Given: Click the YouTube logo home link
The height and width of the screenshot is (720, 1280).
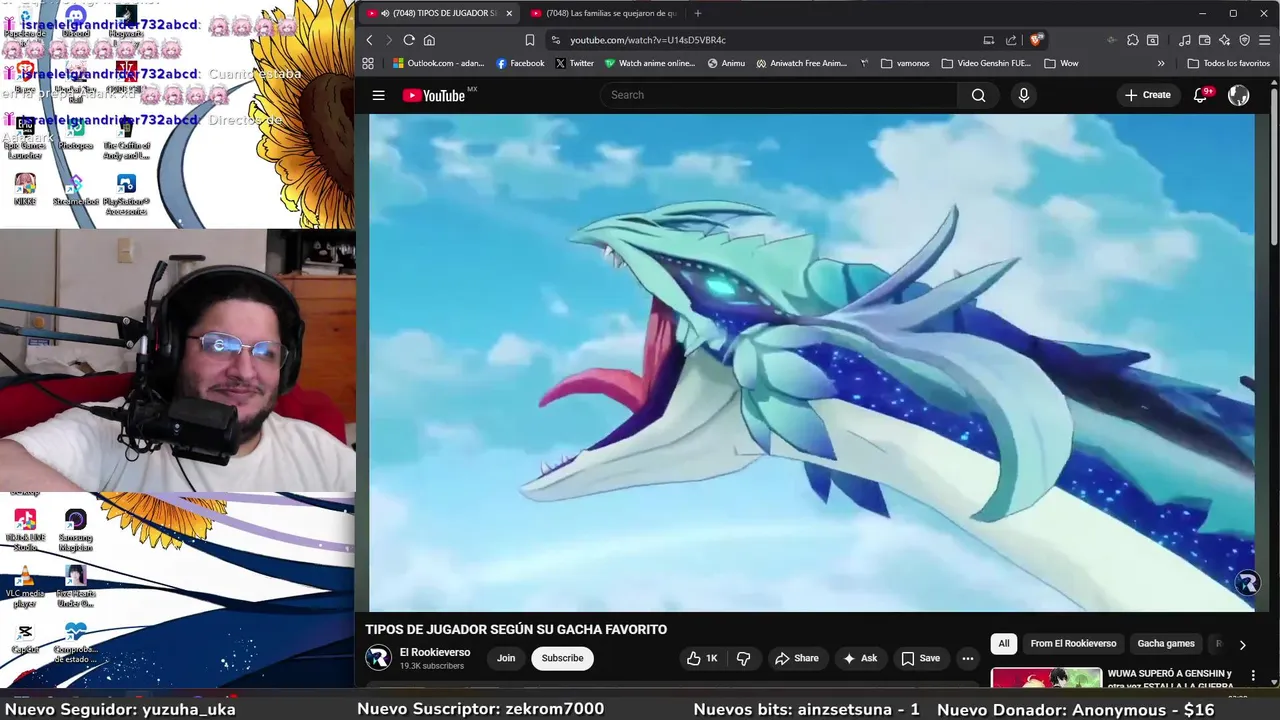Looking at the screenshot, I should coord(435,95).
